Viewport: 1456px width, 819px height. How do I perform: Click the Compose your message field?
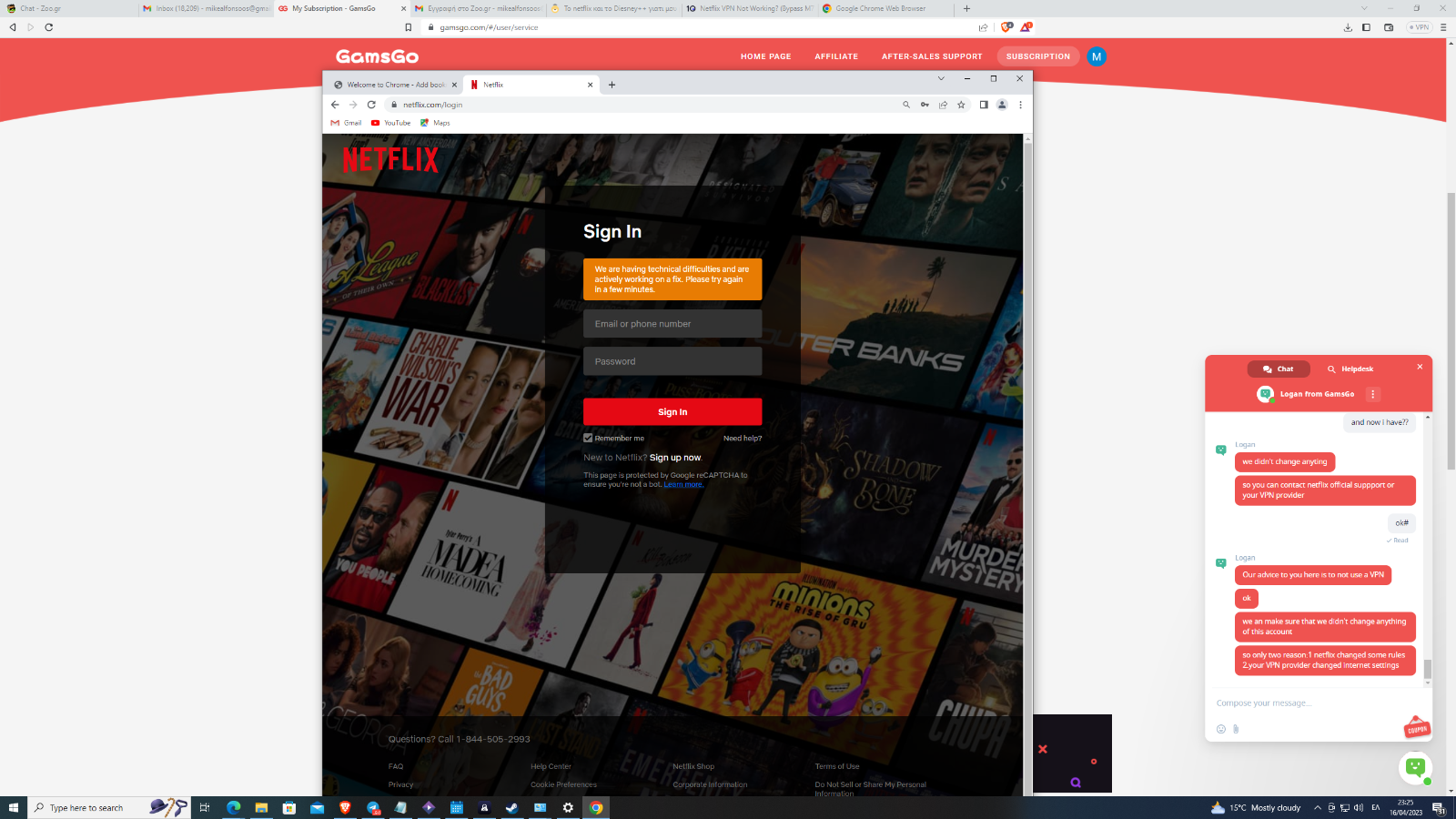1310,703
